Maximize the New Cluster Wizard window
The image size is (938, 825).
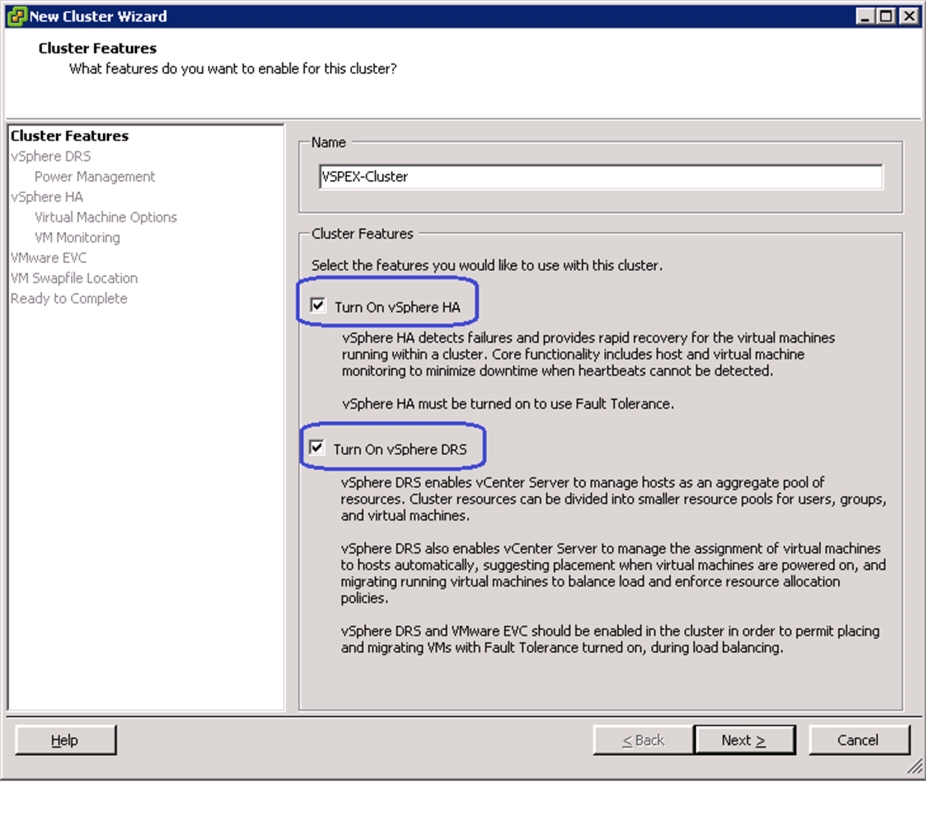[887, 16]
